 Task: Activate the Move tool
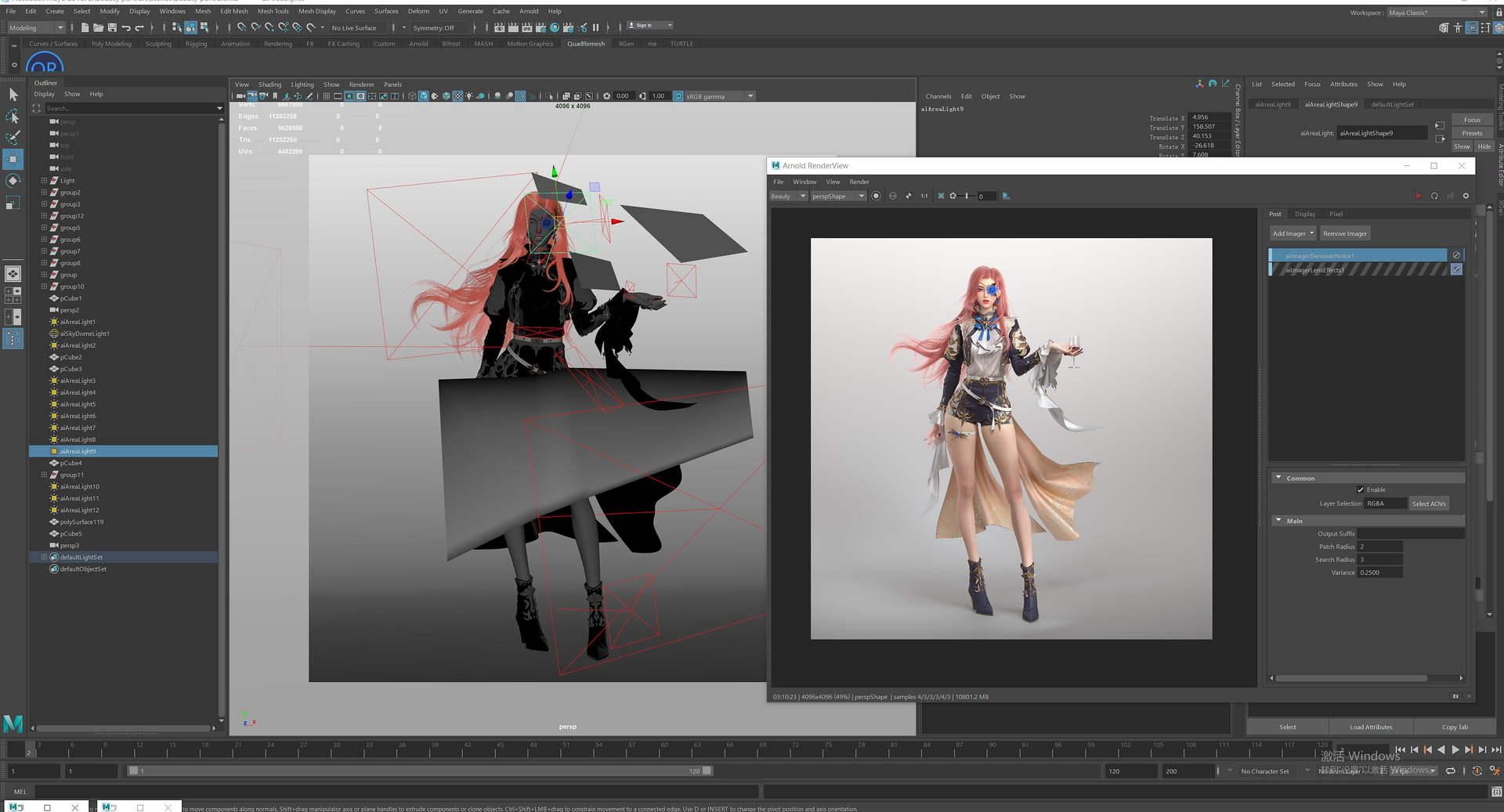click(13, 160)
